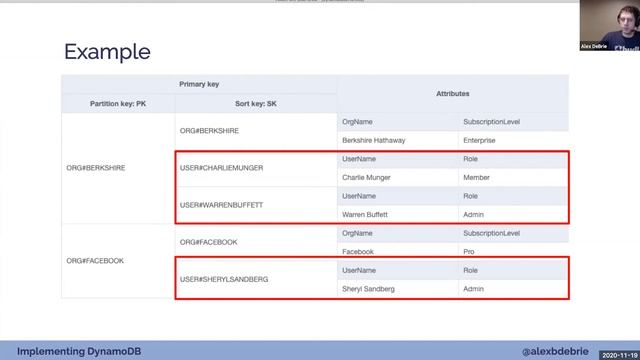Click the 'Warren Buffett' UserName value

(x=365, y=215)
